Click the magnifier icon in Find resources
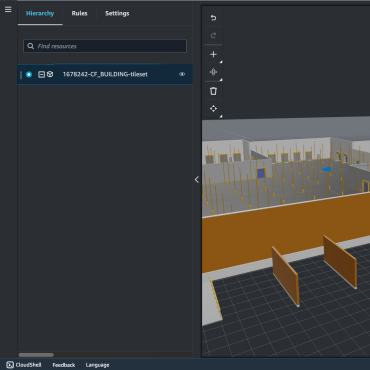This screenshot has height=370, width=370. 31,46
